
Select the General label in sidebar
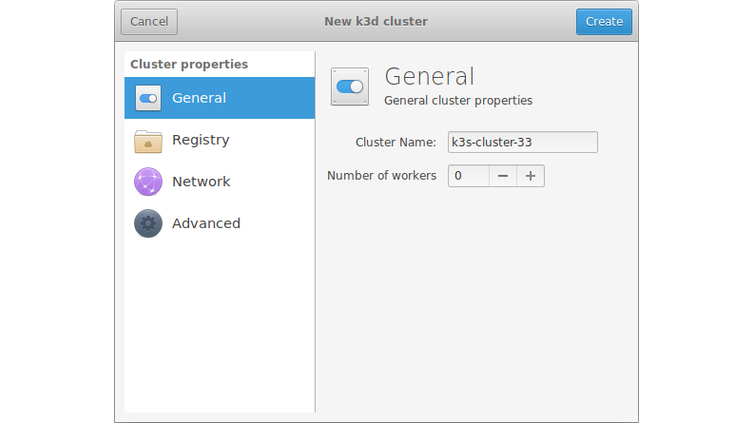[199, 98]
